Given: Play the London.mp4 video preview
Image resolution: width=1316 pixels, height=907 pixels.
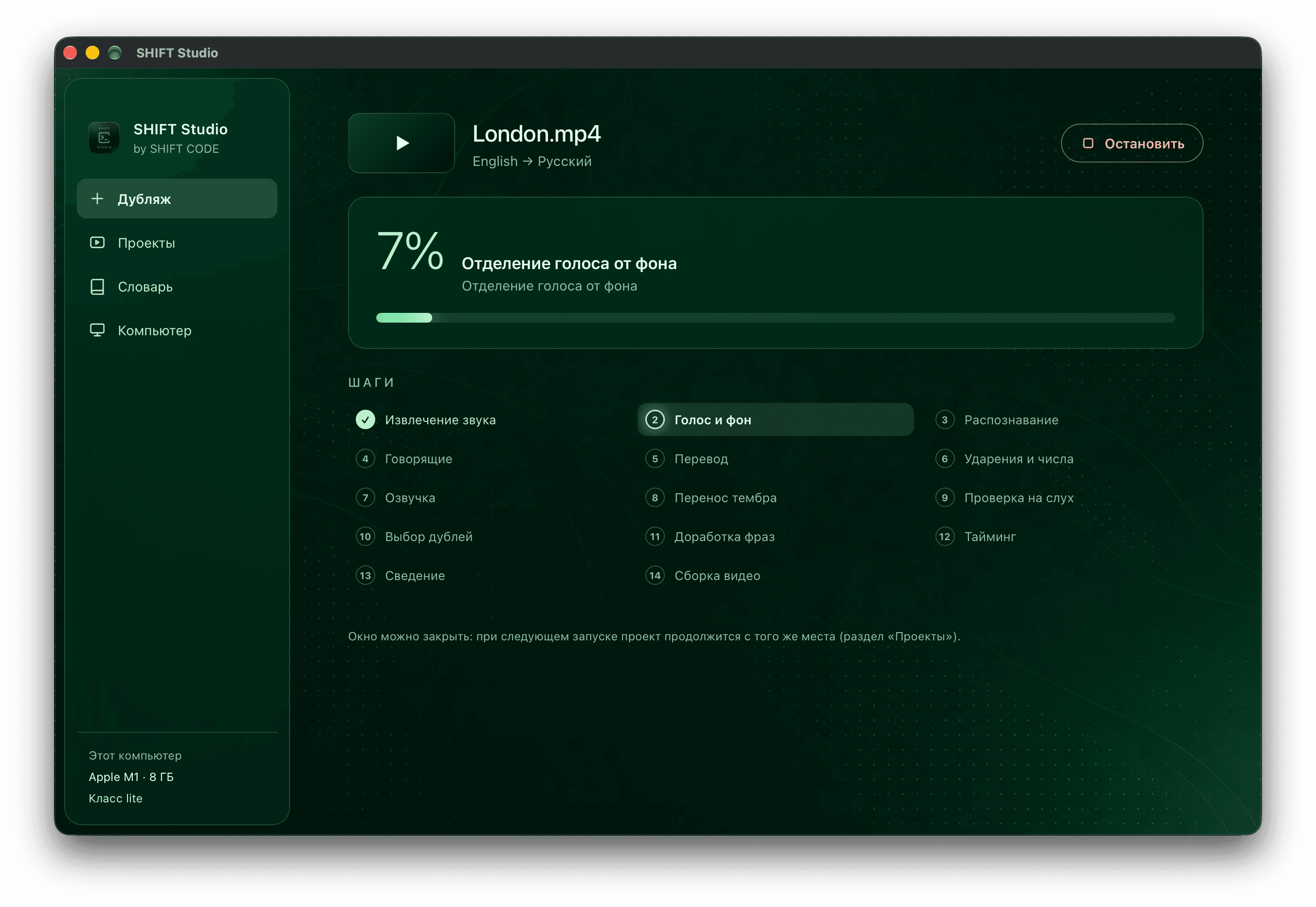Looking at the screenshot, I should pos(402,143).
